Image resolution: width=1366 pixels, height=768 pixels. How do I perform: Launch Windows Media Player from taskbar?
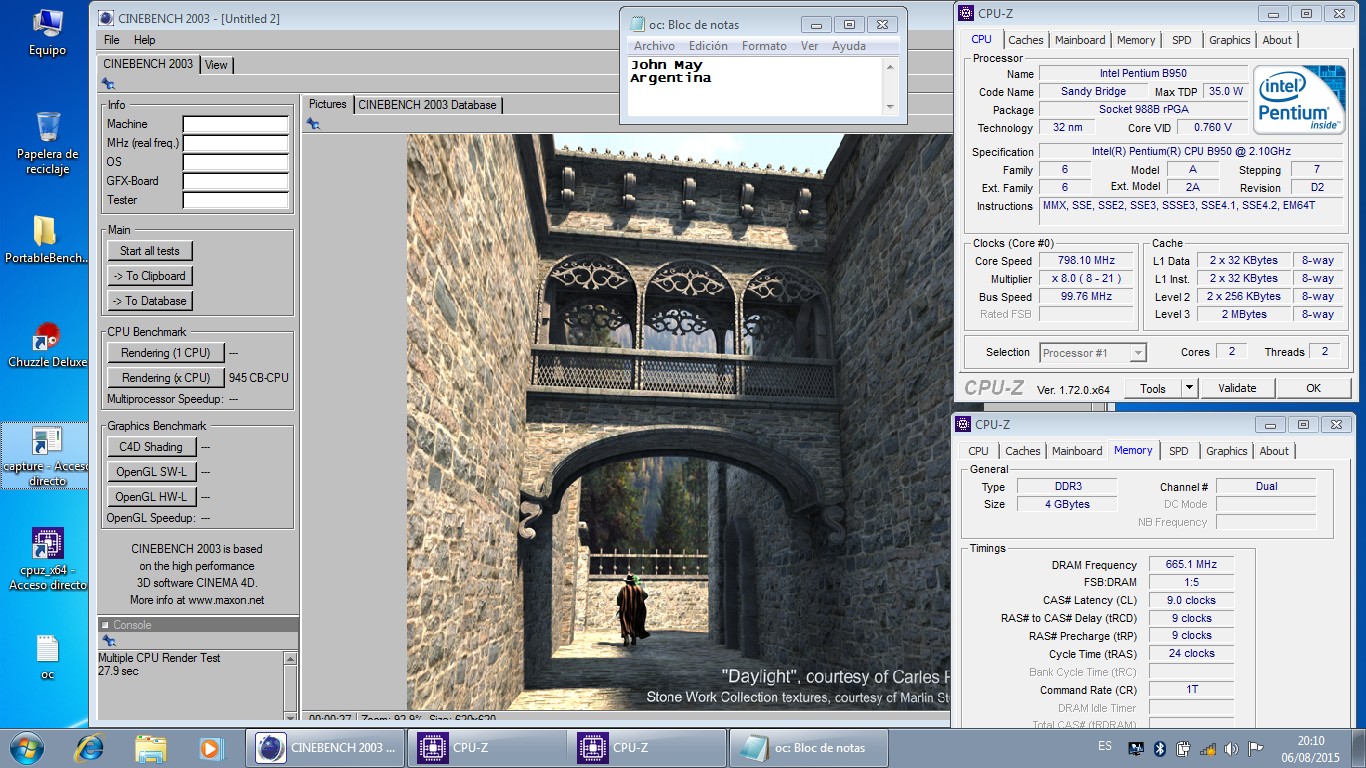210,747
